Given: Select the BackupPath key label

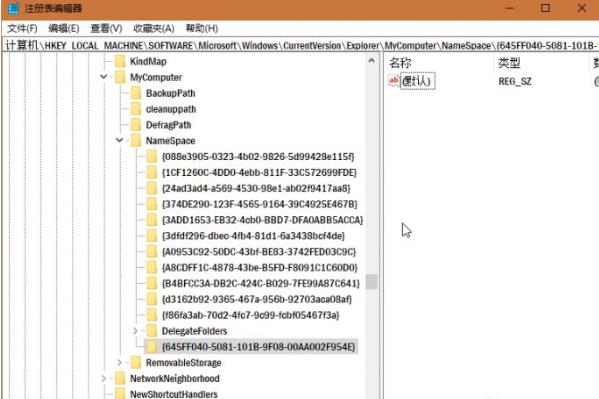Looking at the screenshot, I should tap(170, 93).
